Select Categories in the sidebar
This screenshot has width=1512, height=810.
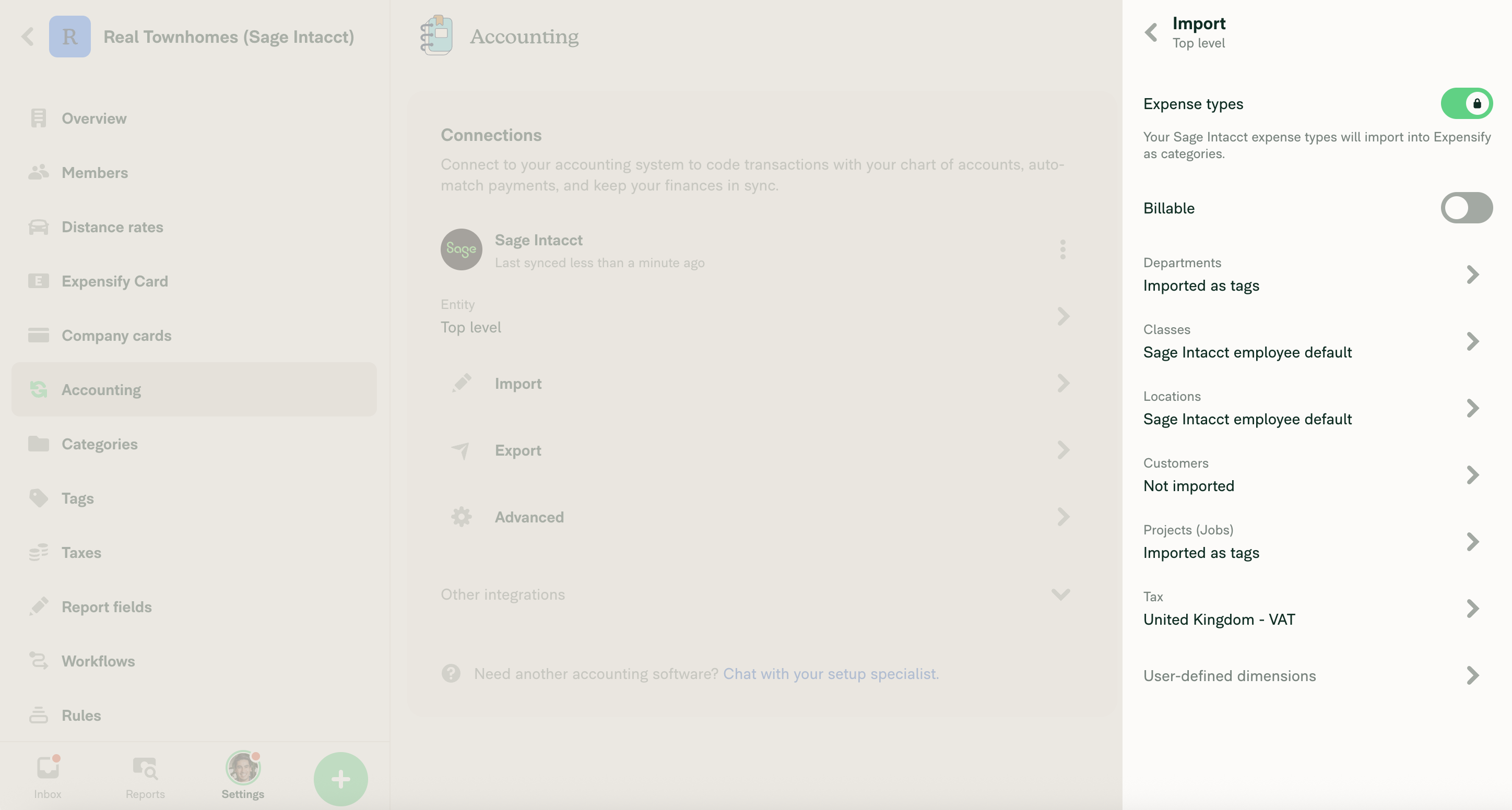point(100,444)
